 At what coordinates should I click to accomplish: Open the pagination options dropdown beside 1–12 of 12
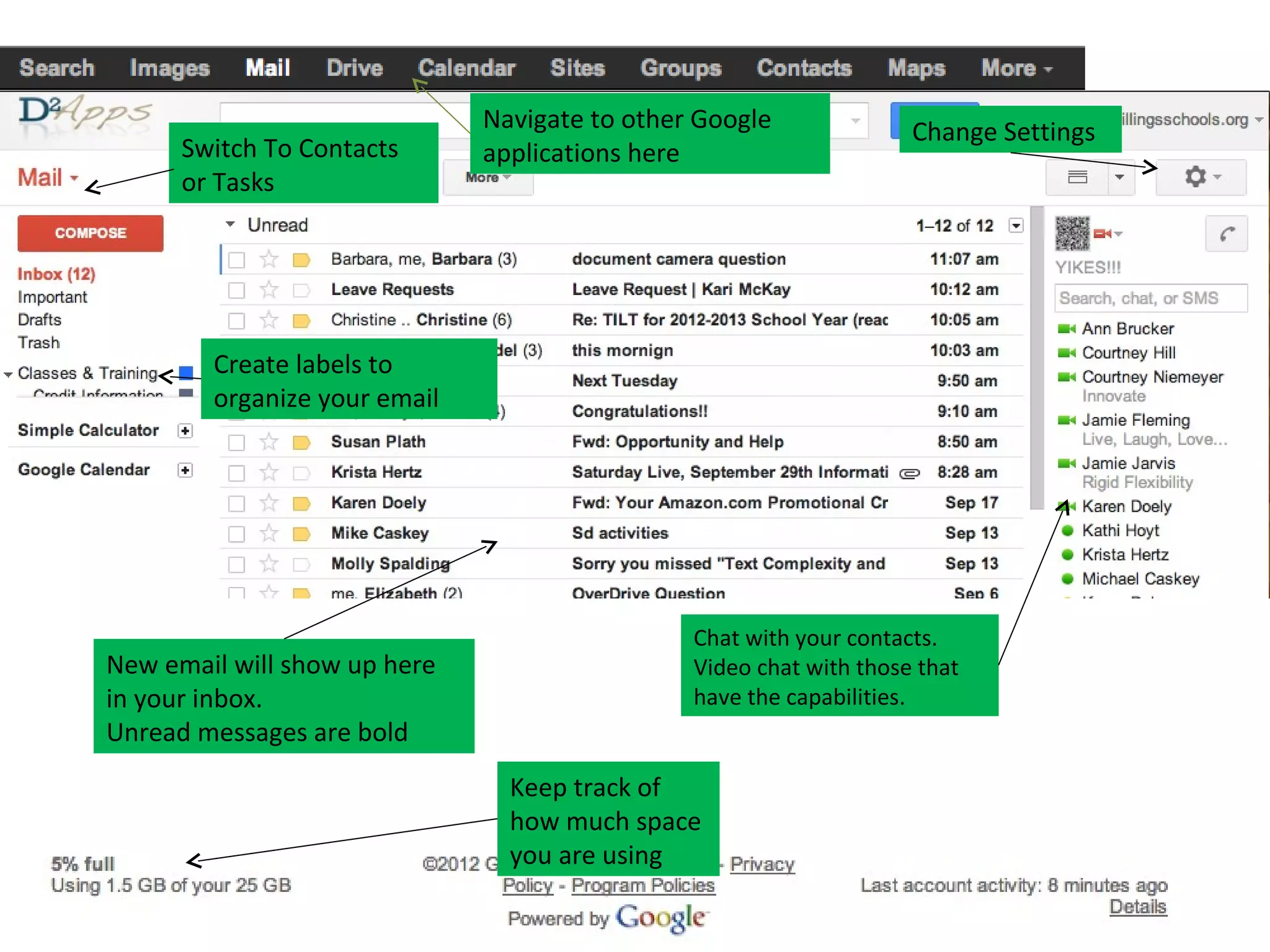click(1016, 226)
